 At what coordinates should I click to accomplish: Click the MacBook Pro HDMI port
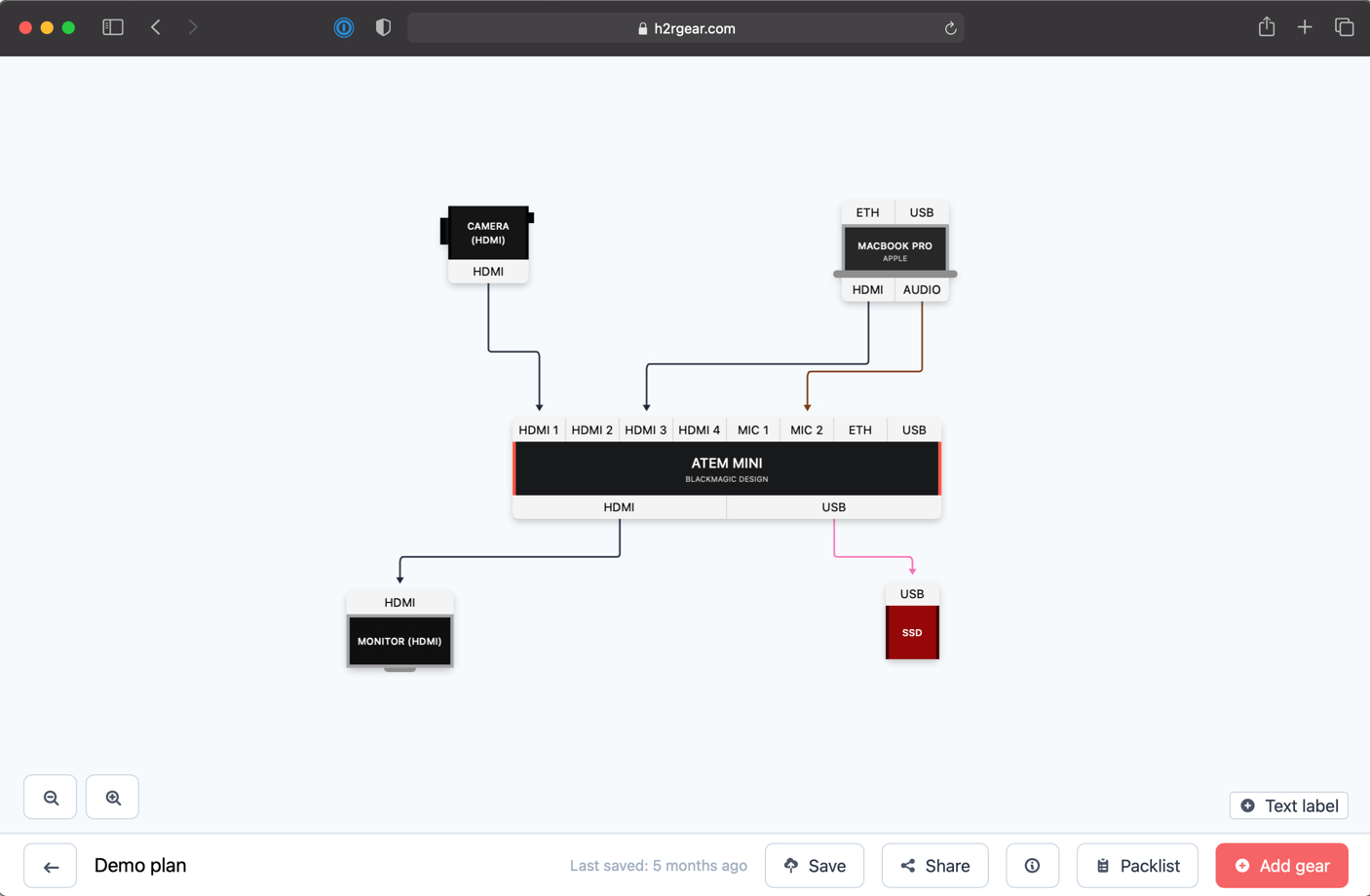(x=867, y=289)
